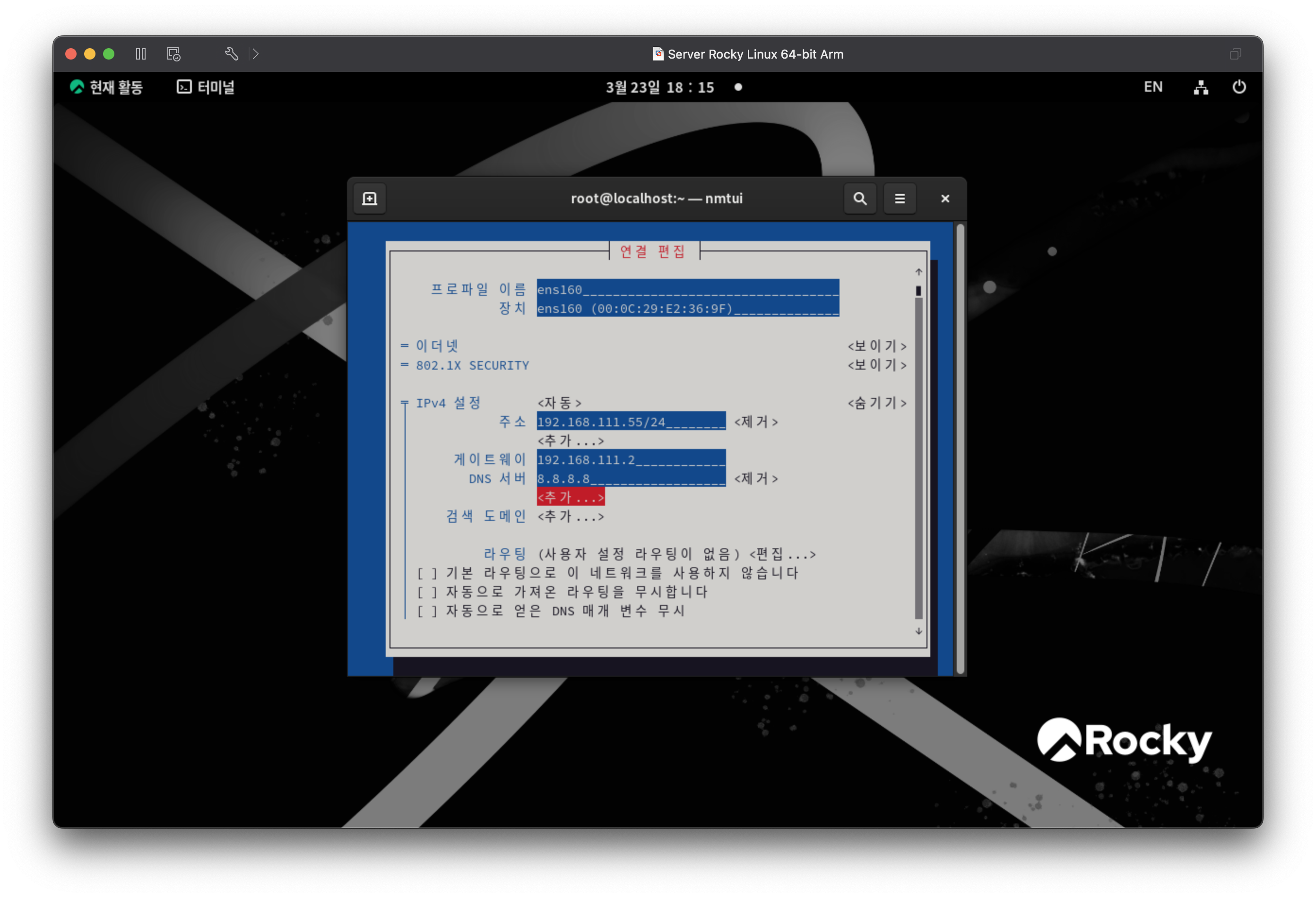Remove the 192.168.111.55/24 address
The height and width of the screenshot is (898, 1316).
pos(755,422)
